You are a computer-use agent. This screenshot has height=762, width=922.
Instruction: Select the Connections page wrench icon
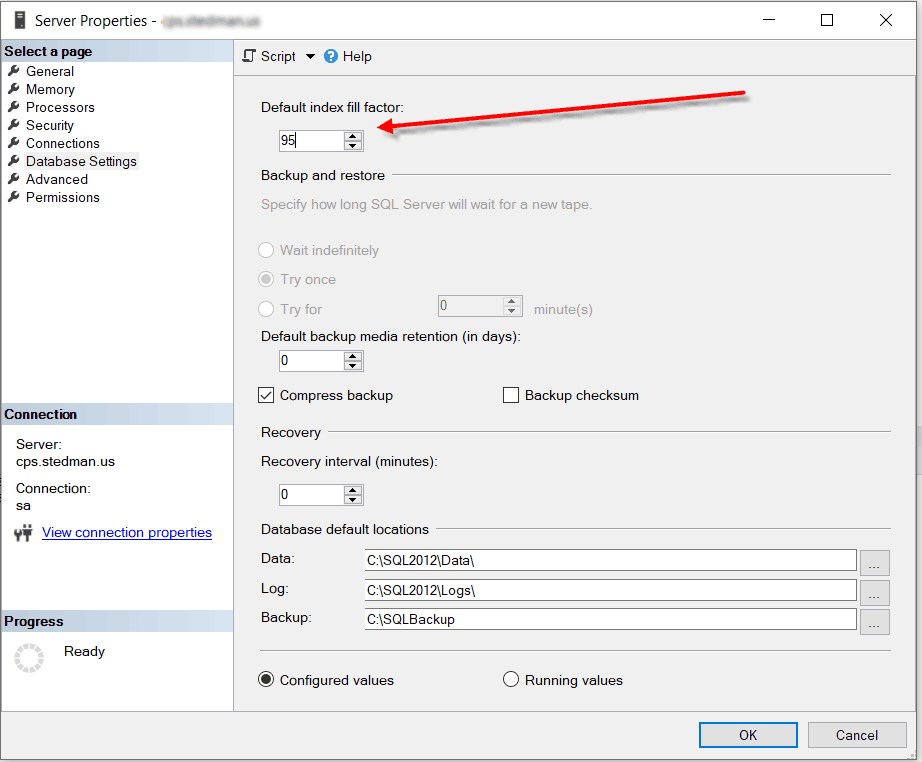coord(14,143)
